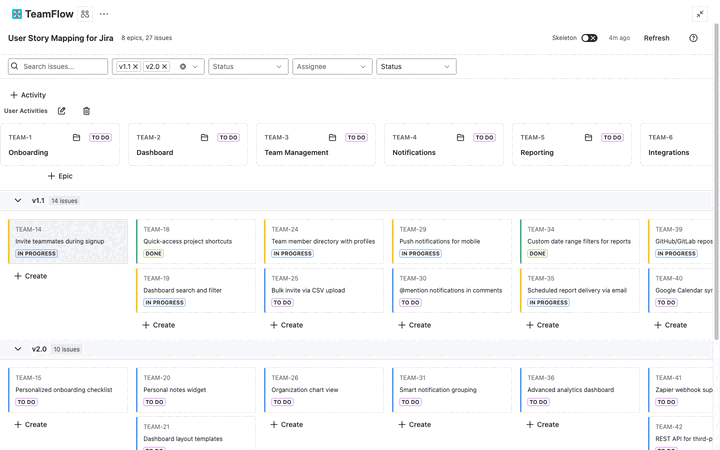Click the epic icon on TEAM-5 Reporting card
Screen dimensions: 720x450
(x=589, y=137)
